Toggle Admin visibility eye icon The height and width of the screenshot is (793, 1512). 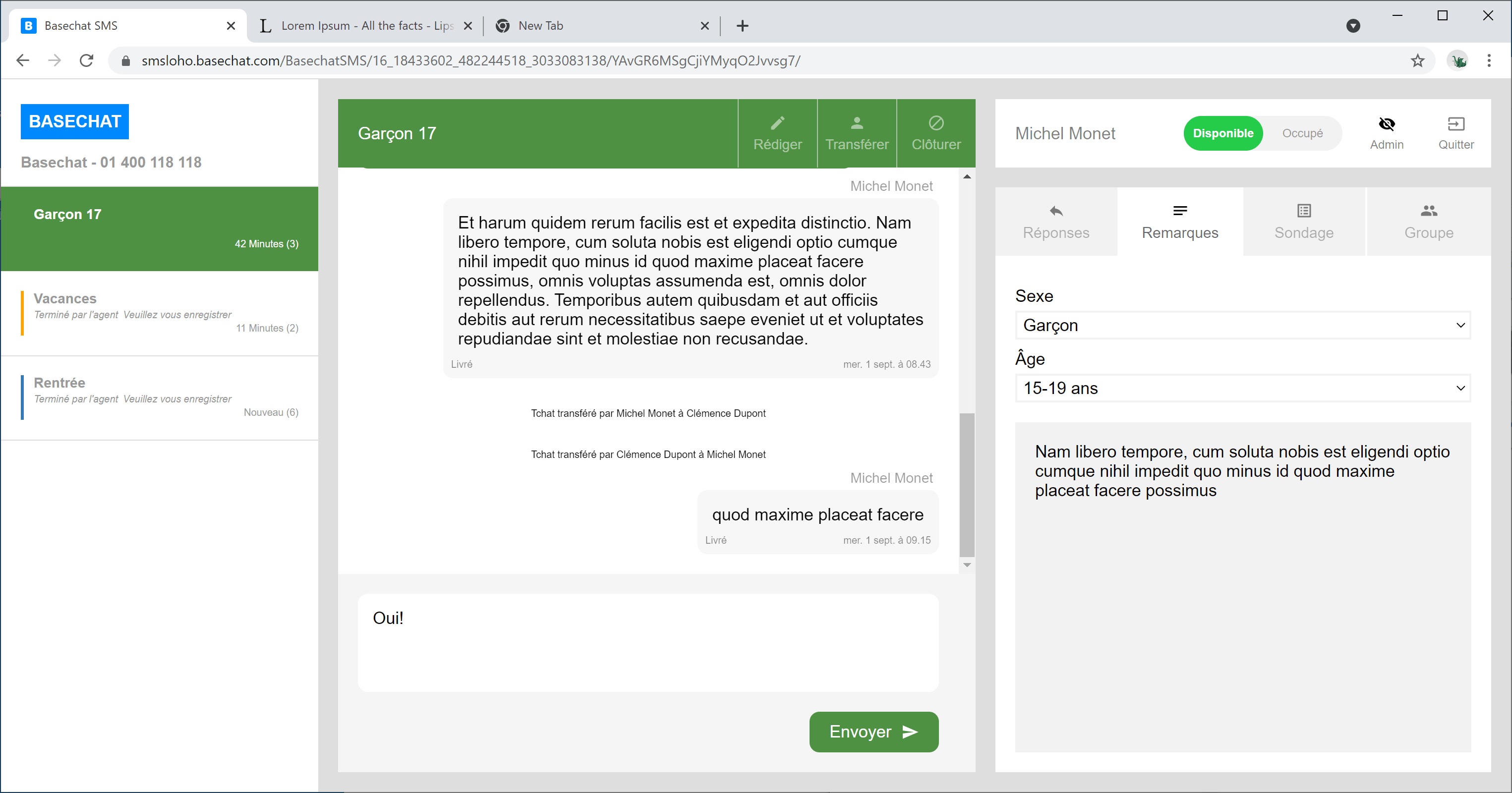(x=1387, y=124)
